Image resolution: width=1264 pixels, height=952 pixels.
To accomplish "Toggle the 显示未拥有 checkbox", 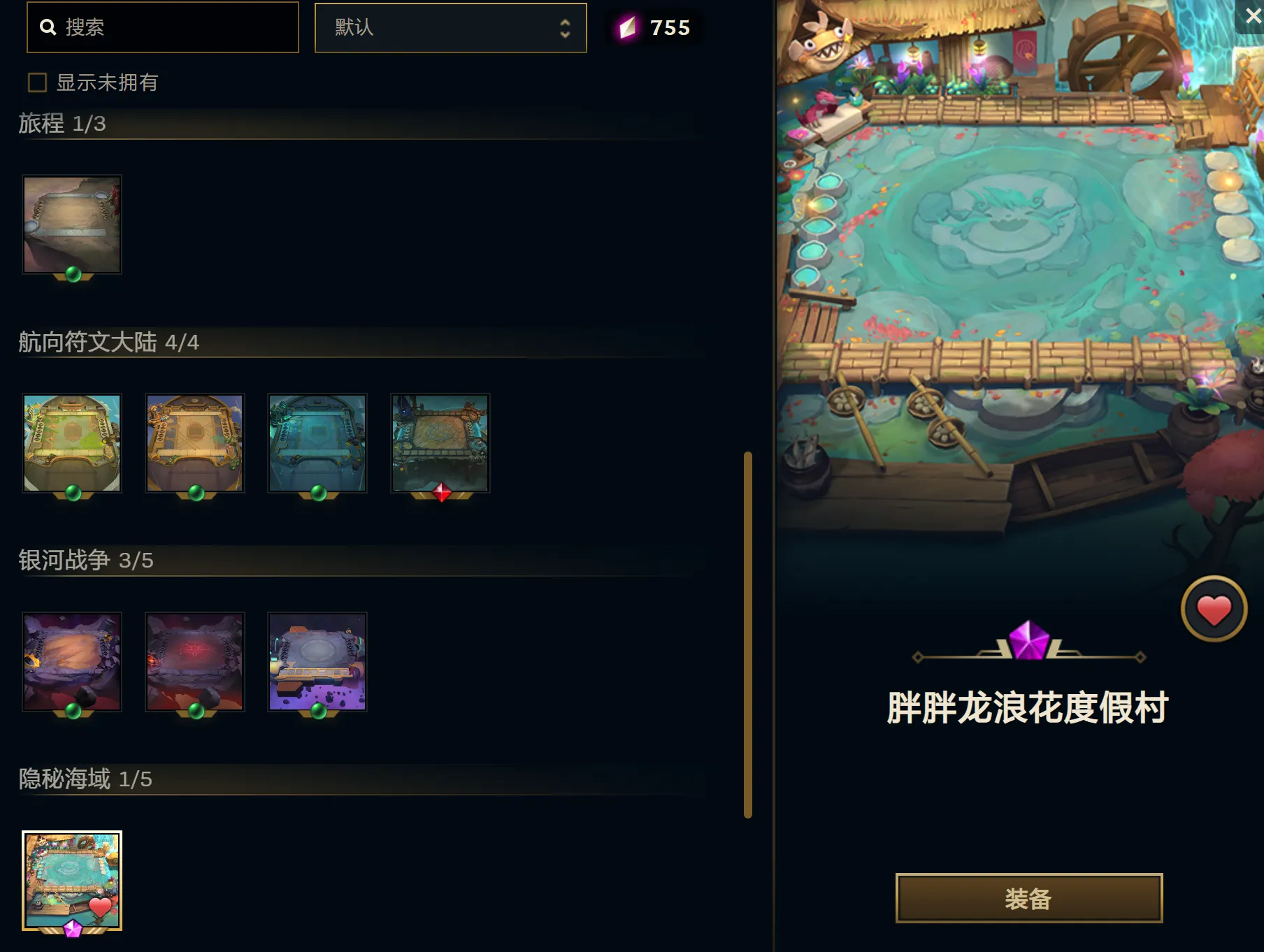I will [x=37, y=82].
